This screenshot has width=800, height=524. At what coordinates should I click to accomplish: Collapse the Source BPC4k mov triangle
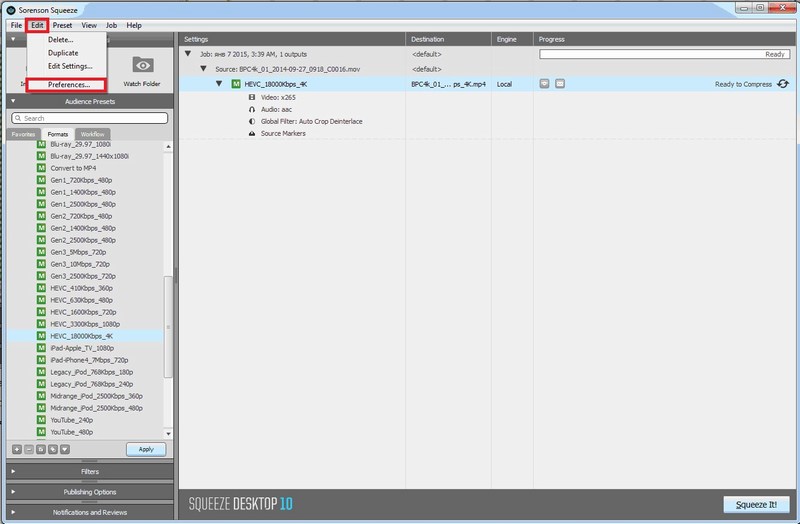coord(203,68)
